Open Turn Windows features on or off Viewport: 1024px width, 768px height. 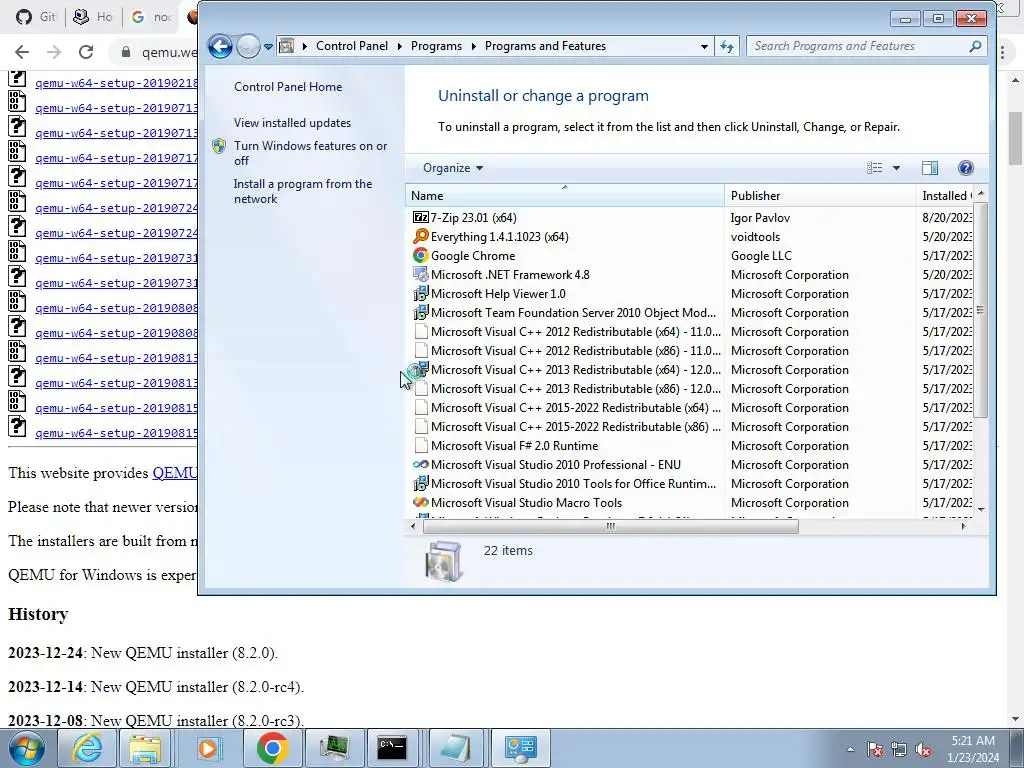(x=310, y=153)
